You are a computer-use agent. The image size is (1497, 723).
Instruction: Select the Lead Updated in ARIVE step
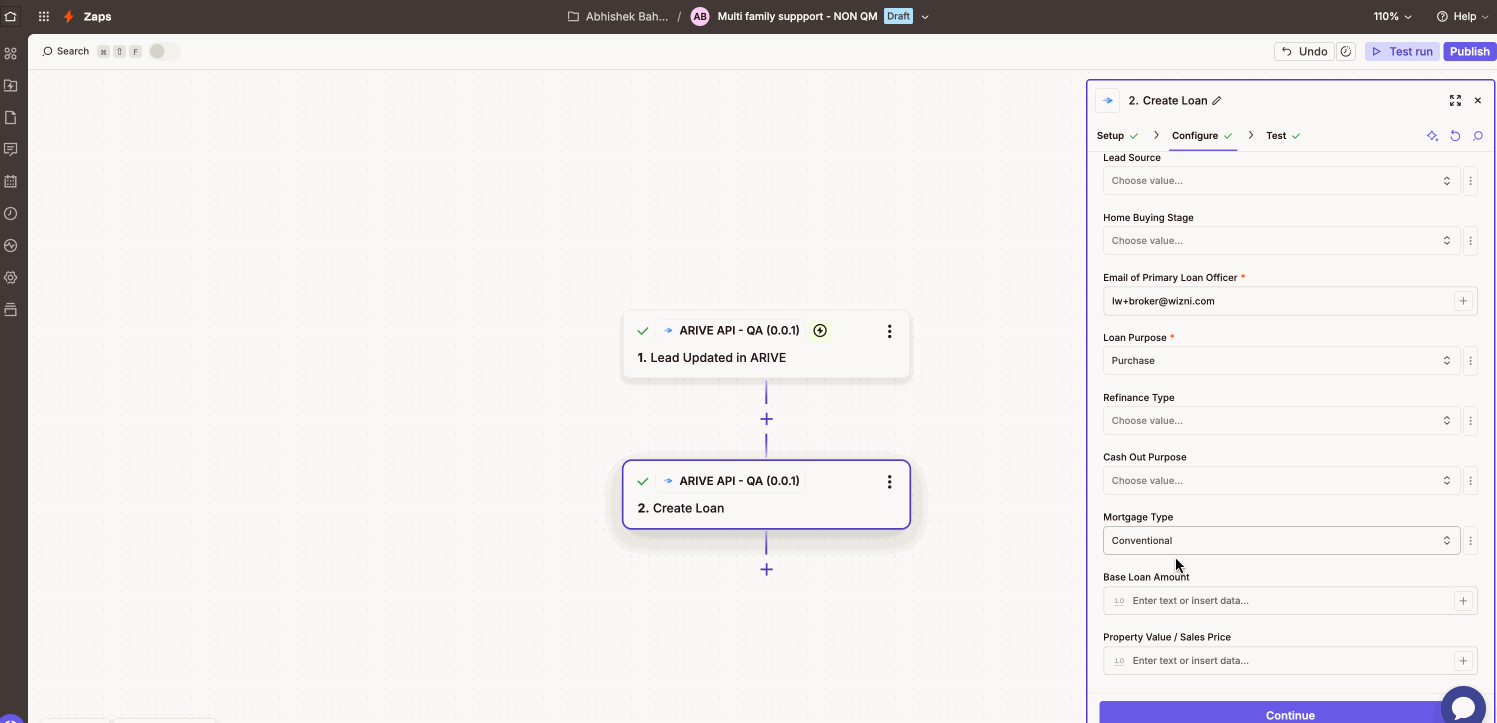(766, 345)
